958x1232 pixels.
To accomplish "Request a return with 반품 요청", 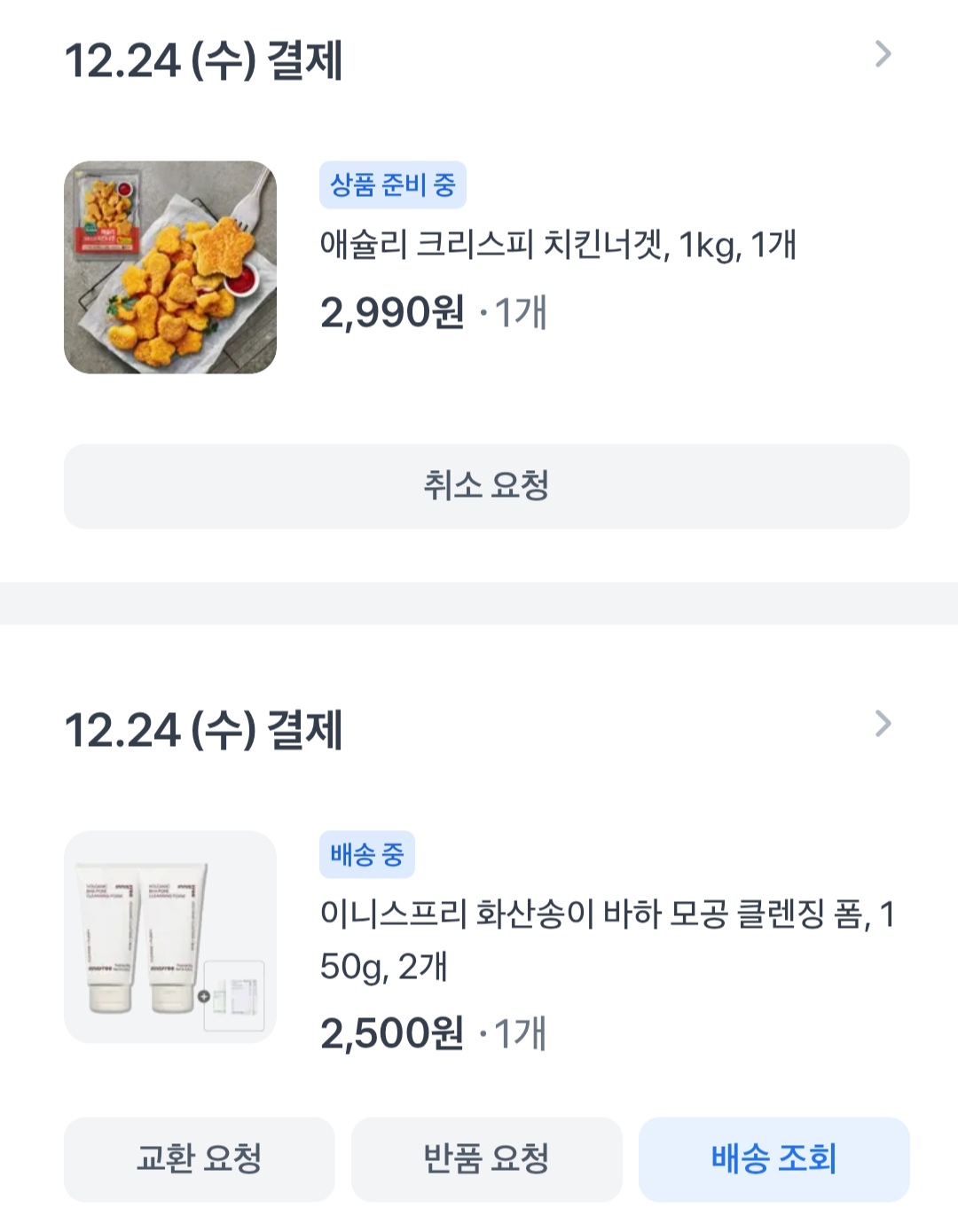I will 486,1158.
